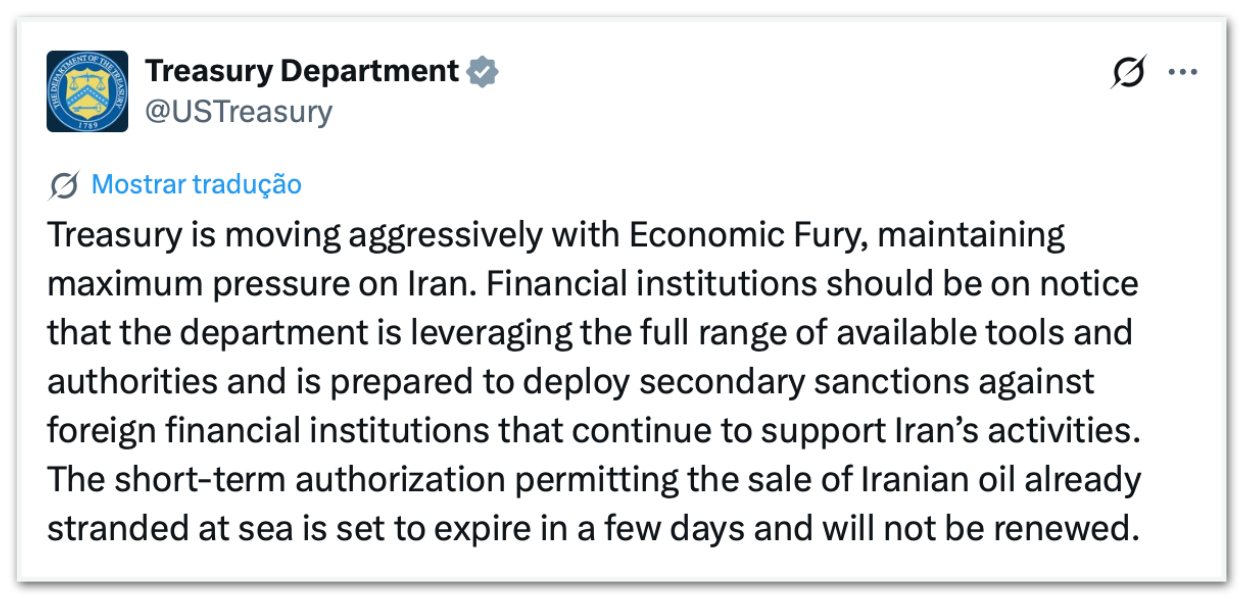Image resolution: width=1246 pixels, height=600 pixels.
Task: Open the @USTreasury handle link
Action: [x=238, y=111]
